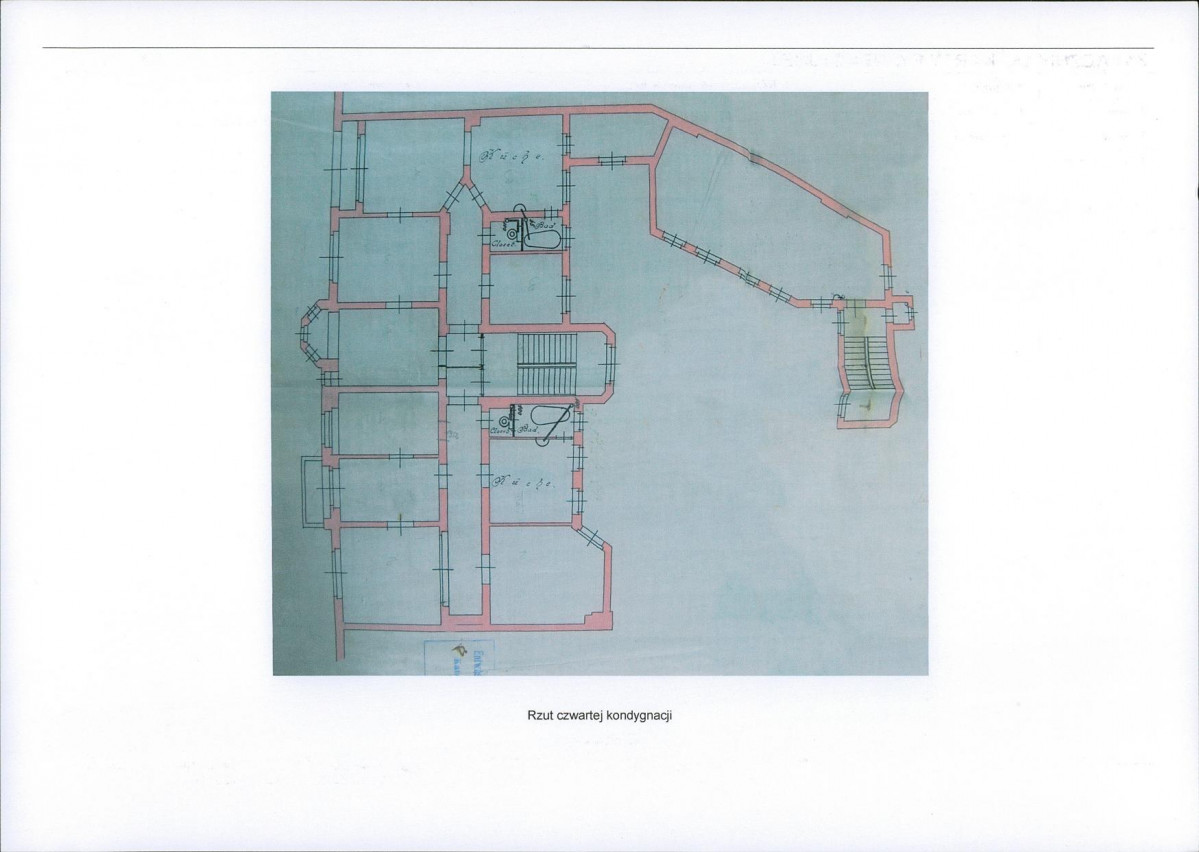Click the lower Bad text label
Screen dimensions: 1199x852
coord(526,431)
